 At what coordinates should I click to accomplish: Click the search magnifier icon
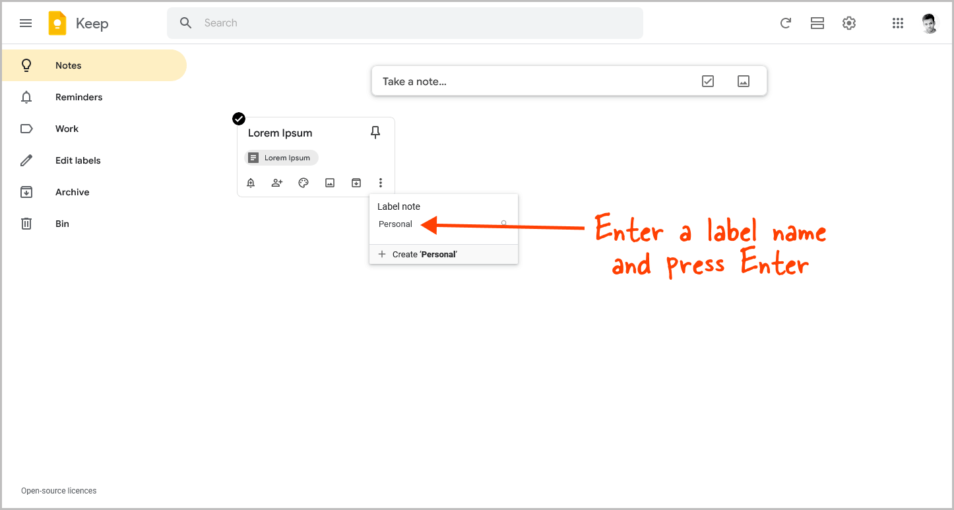tap(186, 23)
